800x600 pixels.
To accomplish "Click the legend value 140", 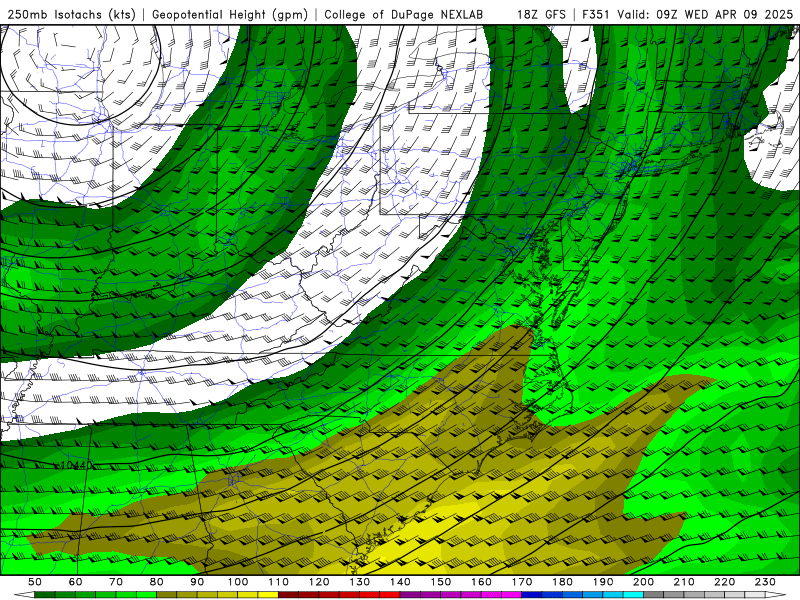I will [x=400, y=582].
